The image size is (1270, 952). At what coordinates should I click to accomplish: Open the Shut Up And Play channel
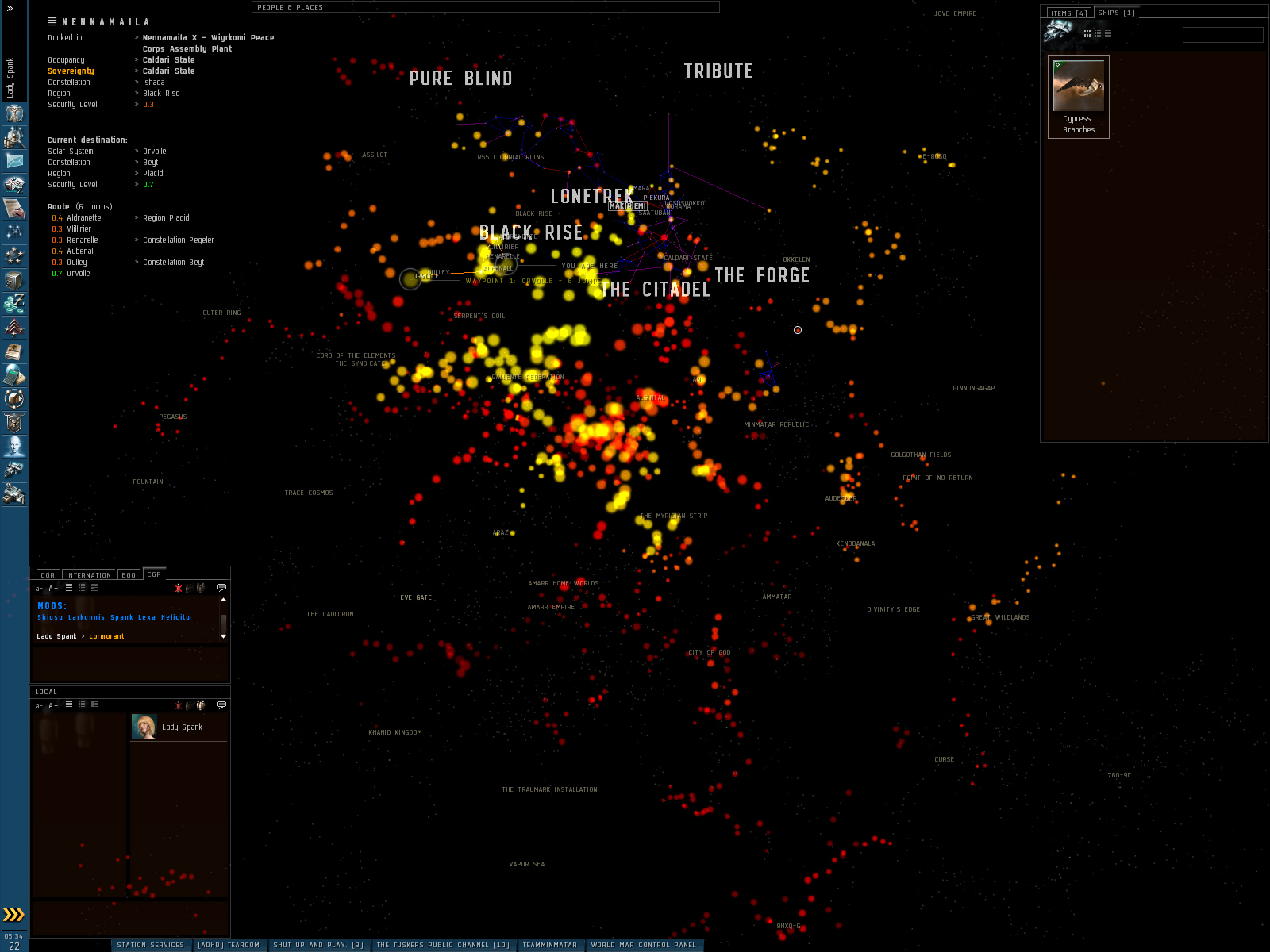318,945
